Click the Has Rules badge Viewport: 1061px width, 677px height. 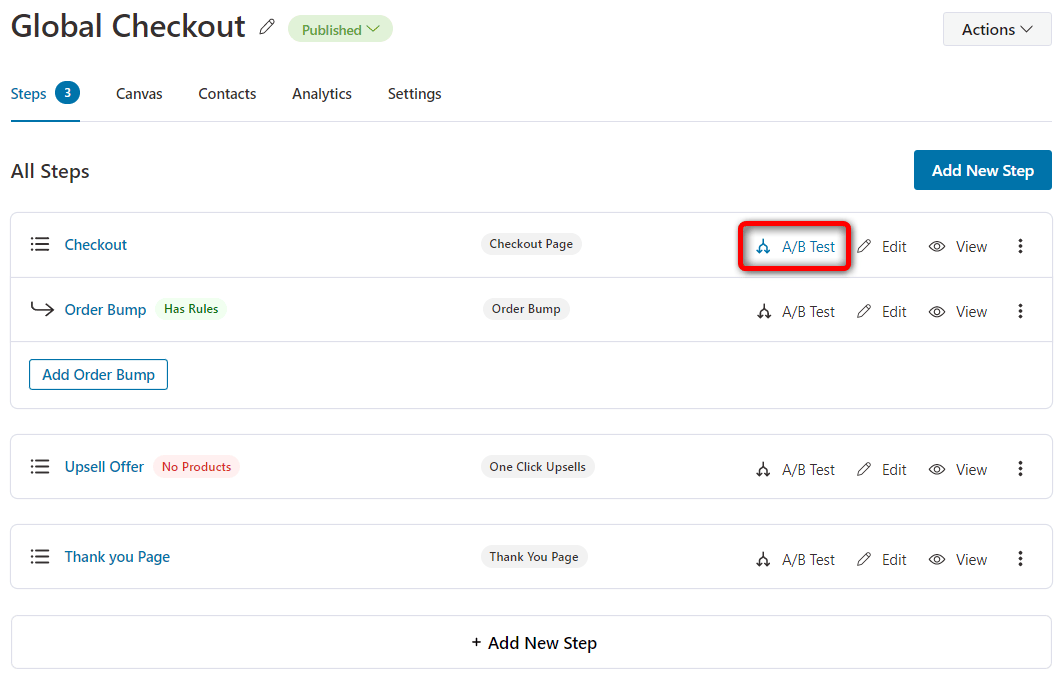point(191,309)
